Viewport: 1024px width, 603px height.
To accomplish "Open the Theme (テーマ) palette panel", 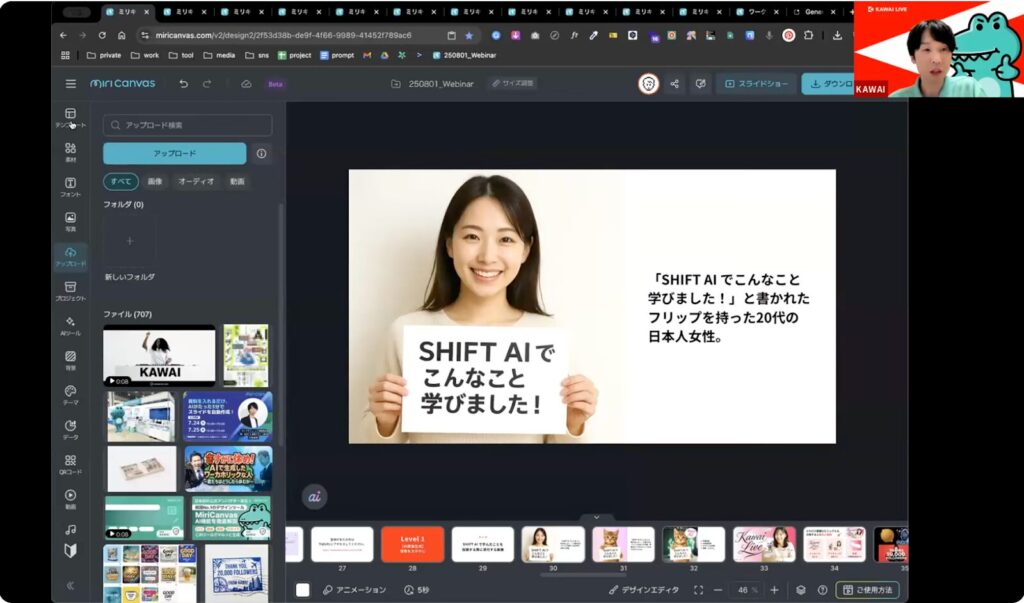I will coord(70,395).
